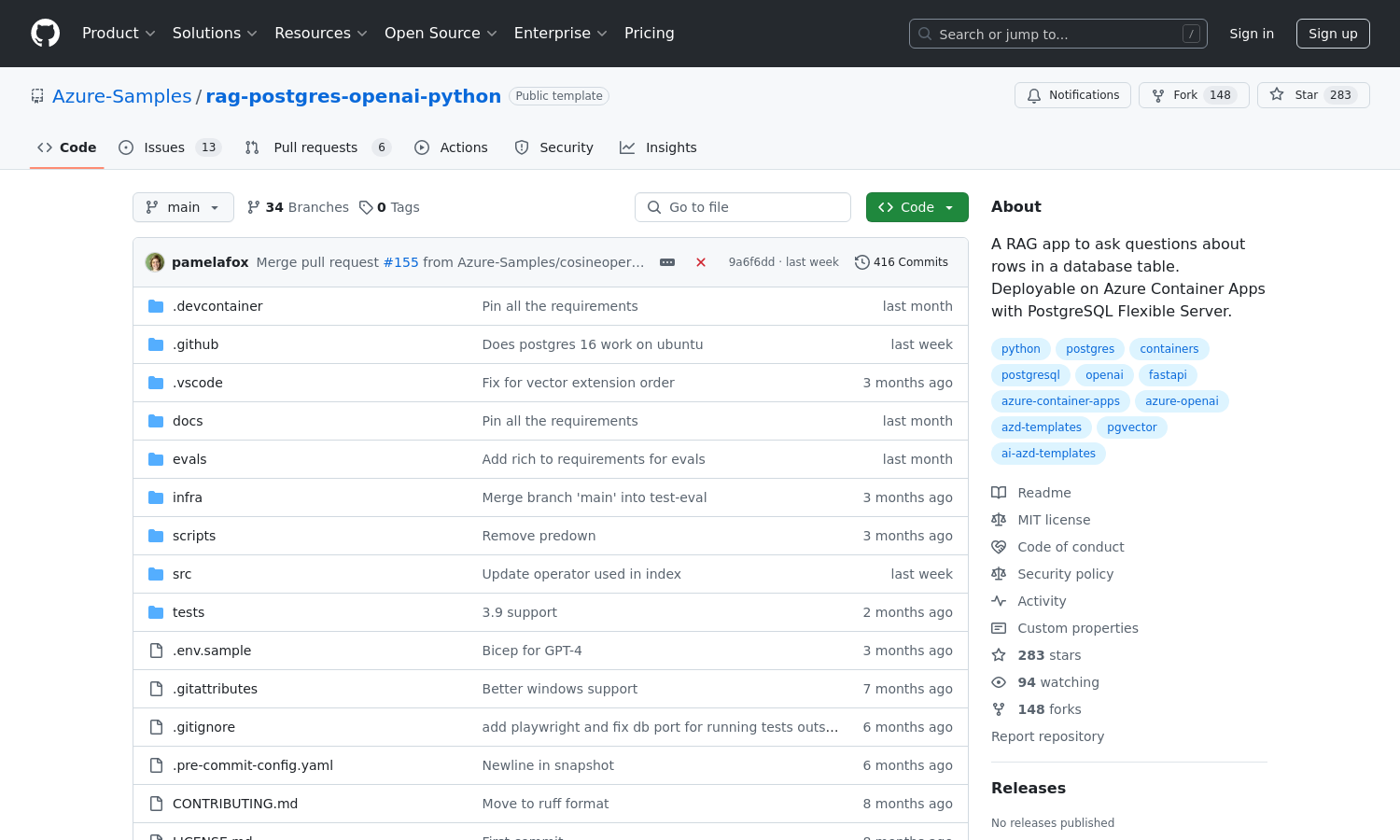Open the pgvector topic tag
Screen dimensions: 1400x840
pos(1131,427)
